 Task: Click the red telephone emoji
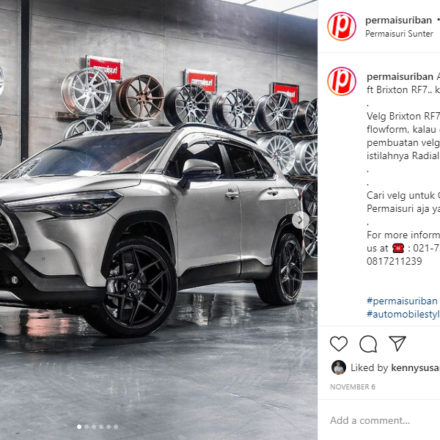(x=398, y=248)
